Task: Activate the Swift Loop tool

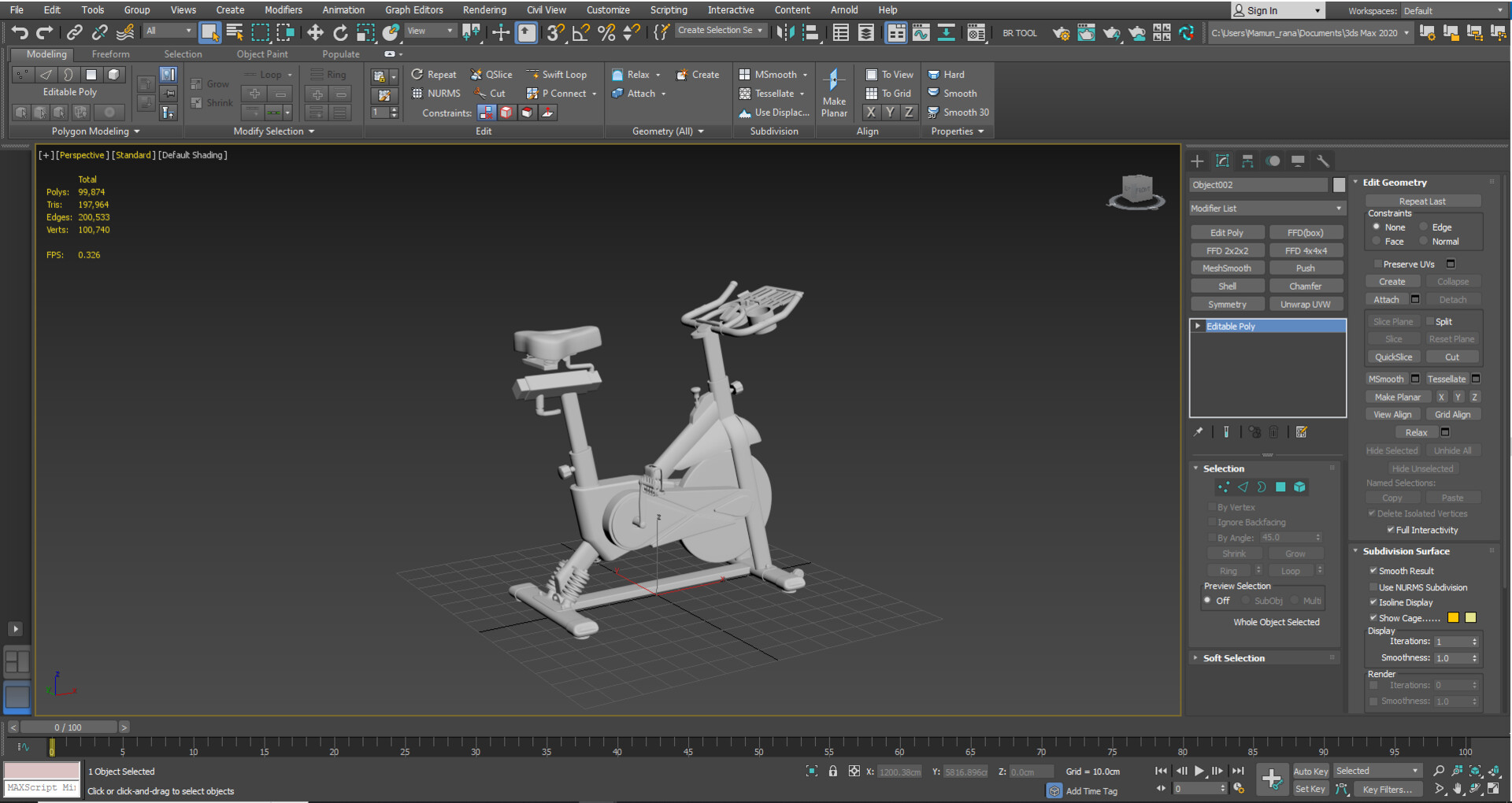Action: click(559, 74)
